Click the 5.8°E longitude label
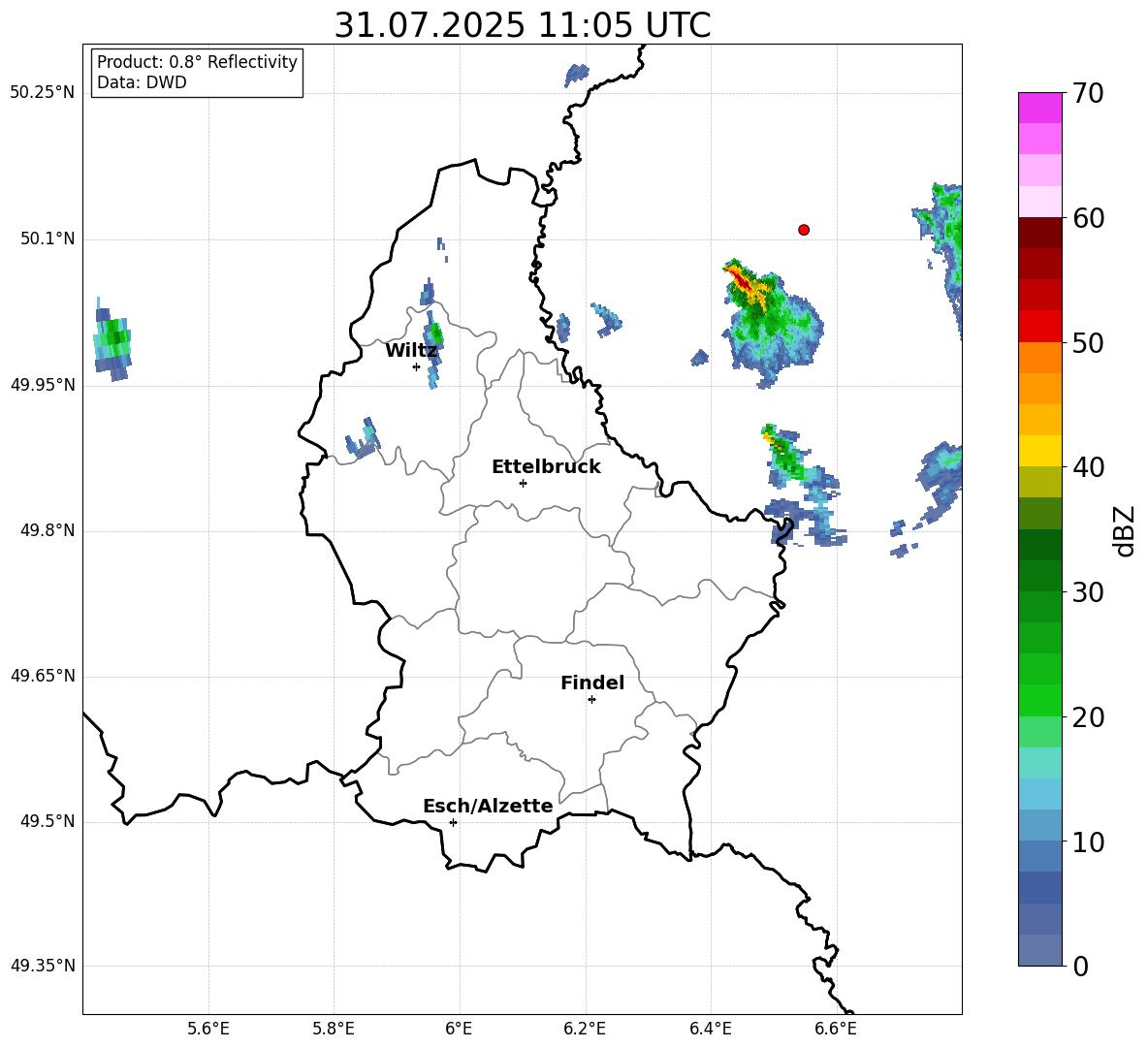The image size is (1148, 1048). (x=334, y=1029)
